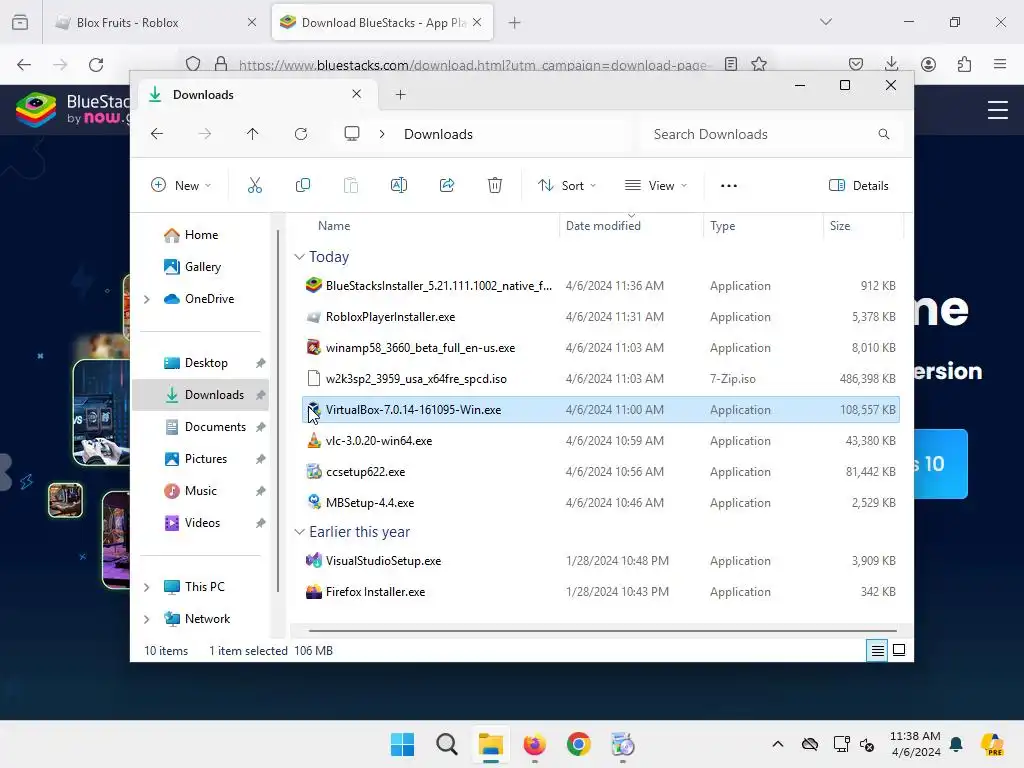Open the Sort dropdown menu

pyautogui.click(x=566, y=185)
